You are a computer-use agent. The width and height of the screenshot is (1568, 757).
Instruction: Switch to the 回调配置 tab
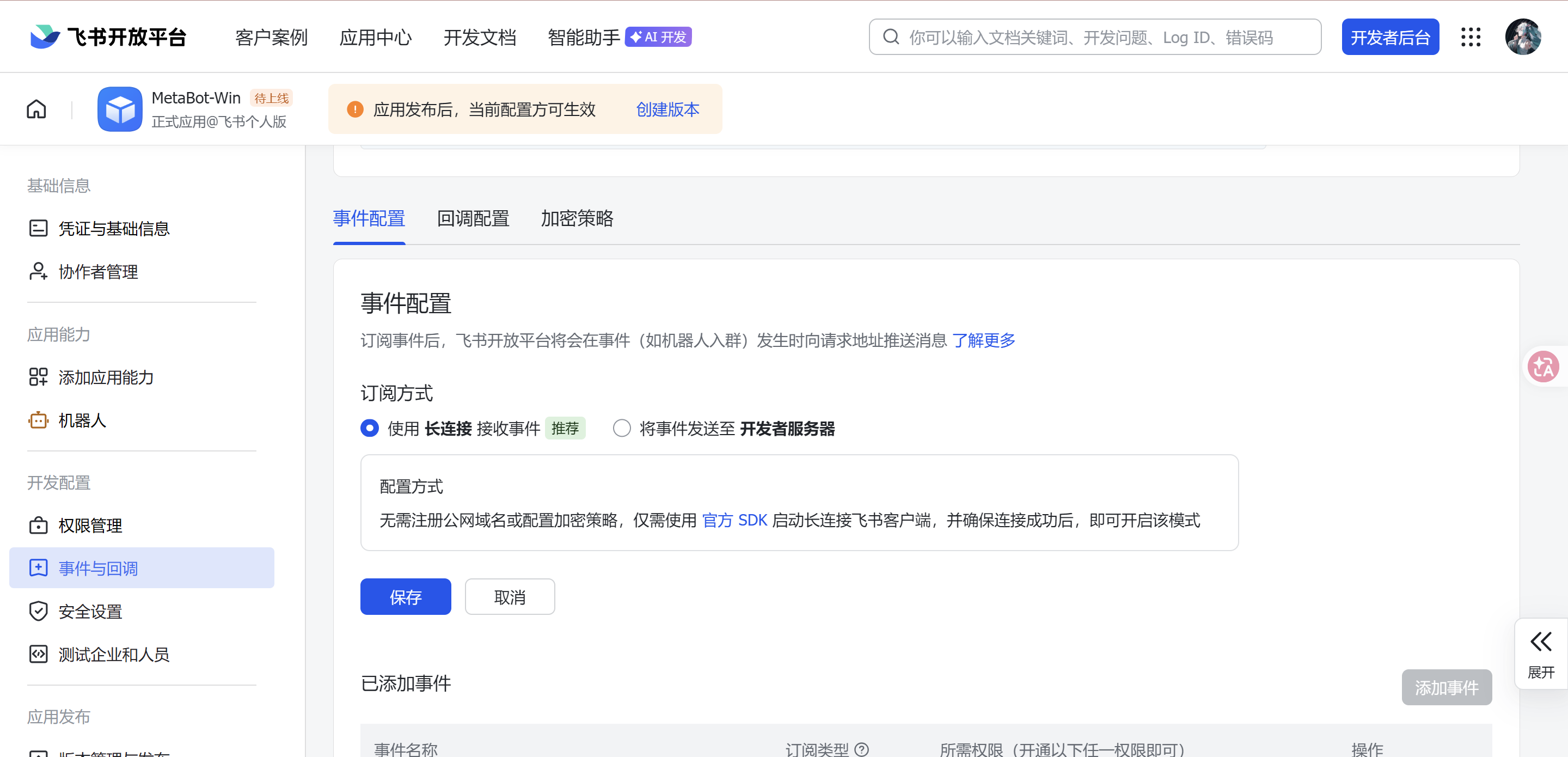point(473,218)
